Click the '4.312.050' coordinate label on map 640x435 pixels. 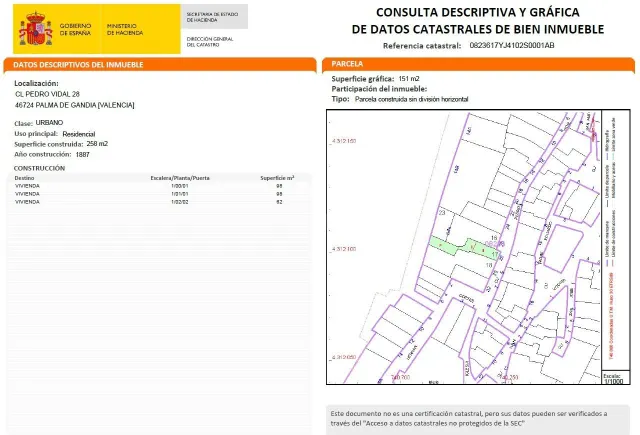(x=344, y=357)
